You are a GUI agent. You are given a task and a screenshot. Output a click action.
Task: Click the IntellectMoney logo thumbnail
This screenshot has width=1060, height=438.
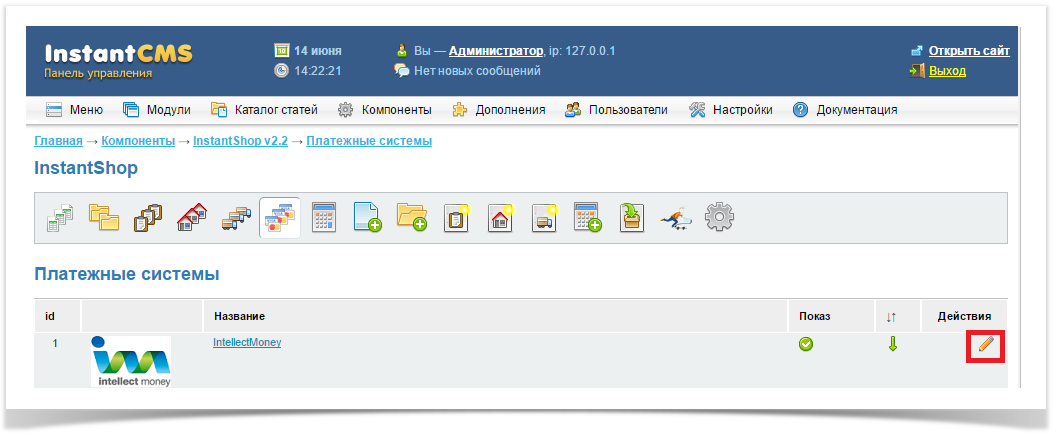click(131, 361)
